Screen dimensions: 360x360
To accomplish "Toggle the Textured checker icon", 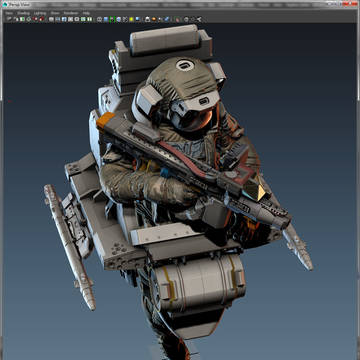I will pos(125,19).
